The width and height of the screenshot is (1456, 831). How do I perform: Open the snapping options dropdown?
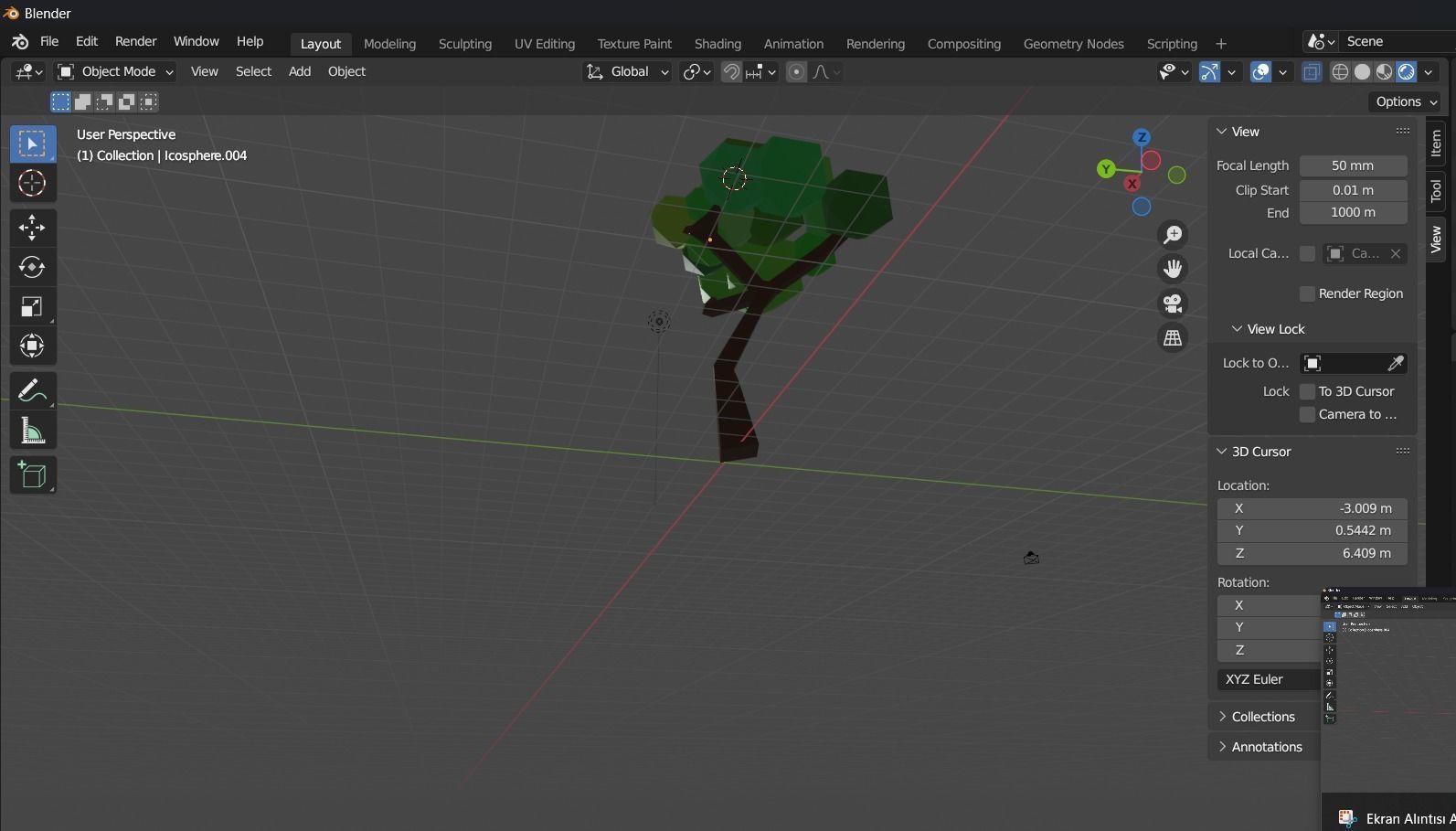coord(761,71)
